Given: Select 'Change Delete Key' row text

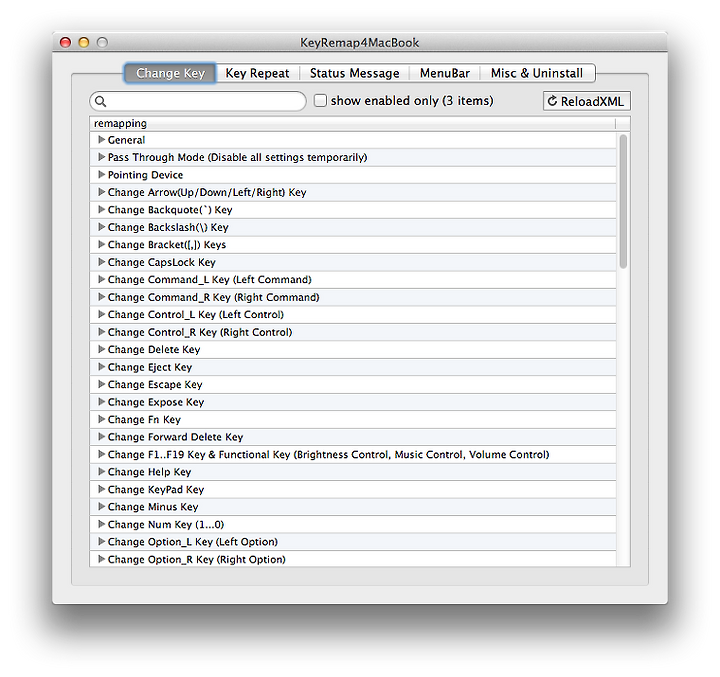Looking at the screenshot, I should [x=154, y=350].
